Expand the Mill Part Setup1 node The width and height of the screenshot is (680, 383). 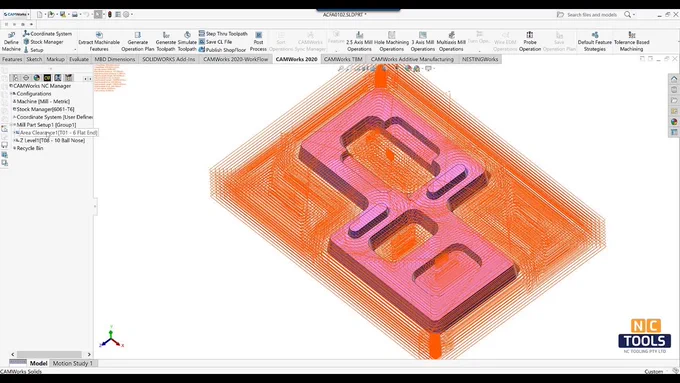pos(12,125)
